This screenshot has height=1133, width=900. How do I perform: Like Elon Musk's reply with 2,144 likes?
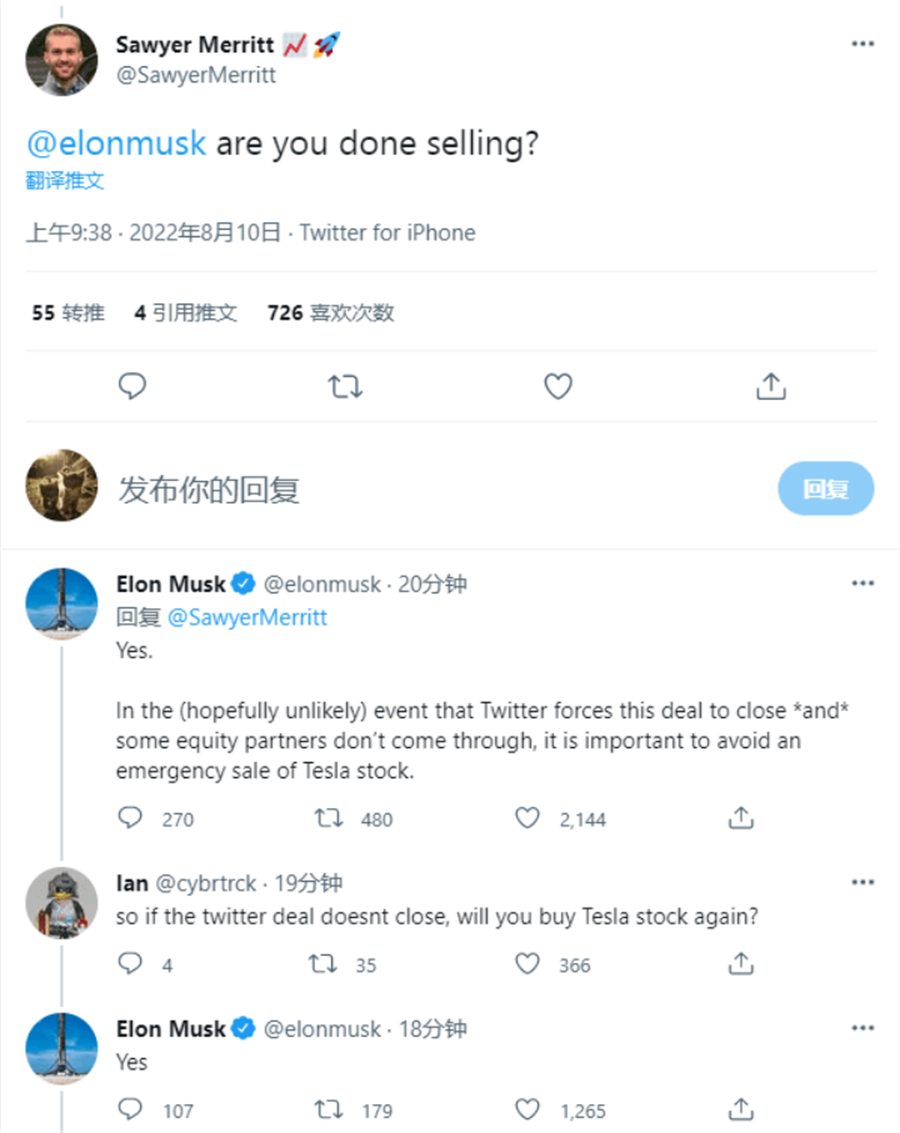[527, 818]
